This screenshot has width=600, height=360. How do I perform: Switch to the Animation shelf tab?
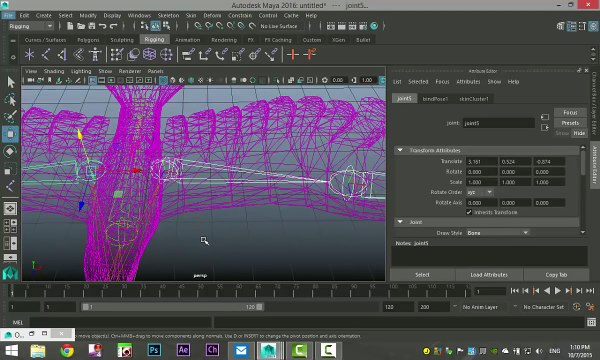click(x=188, y=40)
